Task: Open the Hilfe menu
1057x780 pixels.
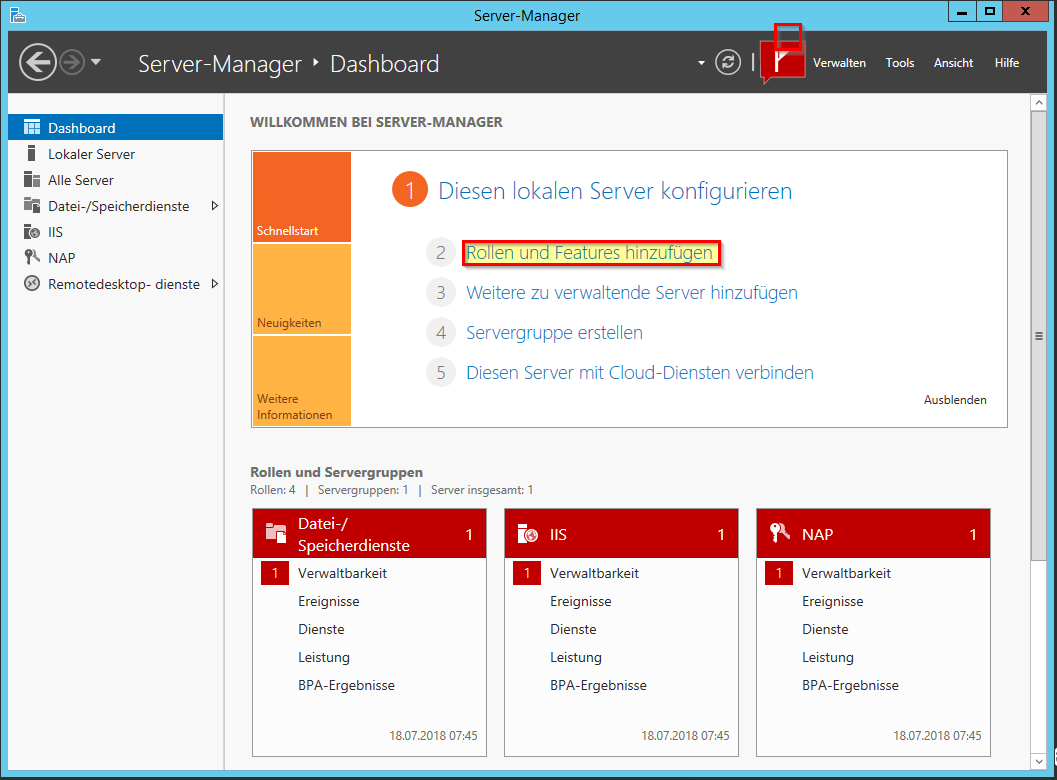Action: 1006,63
